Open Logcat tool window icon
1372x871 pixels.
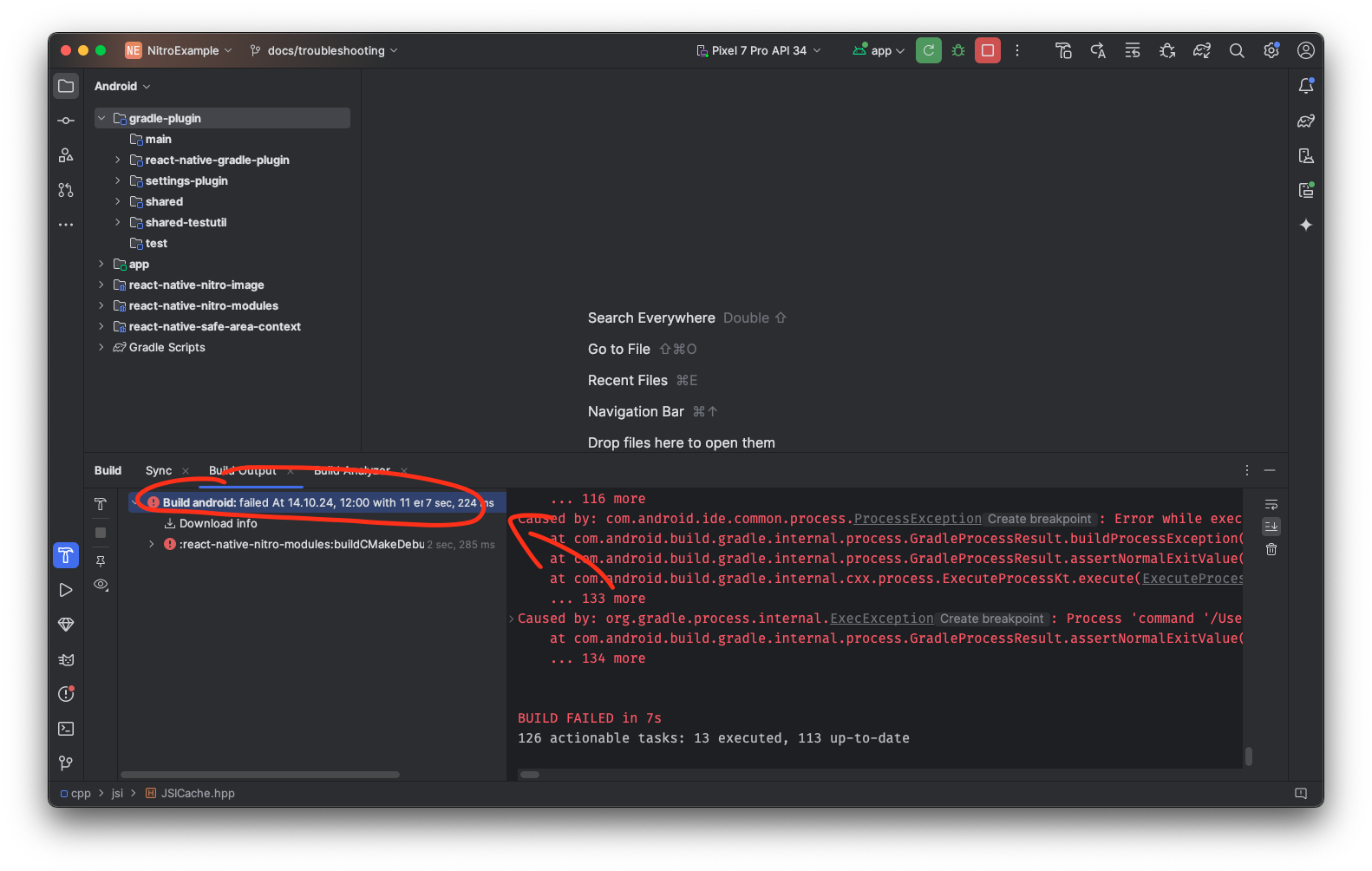click(66, 659)
